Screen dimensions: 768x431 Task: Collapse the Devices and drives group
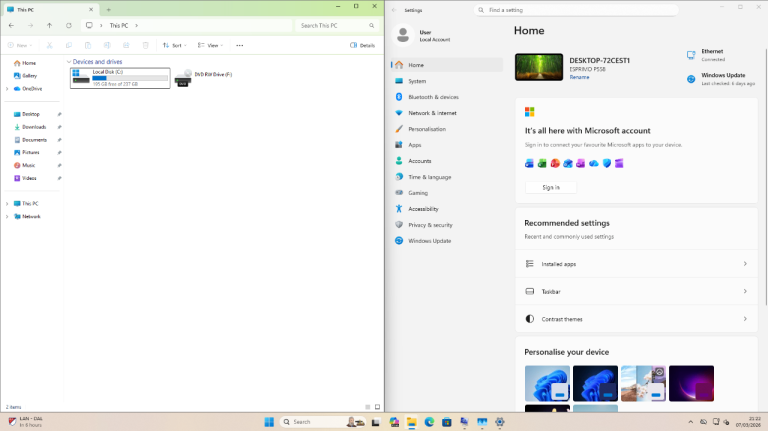point(69,62)
